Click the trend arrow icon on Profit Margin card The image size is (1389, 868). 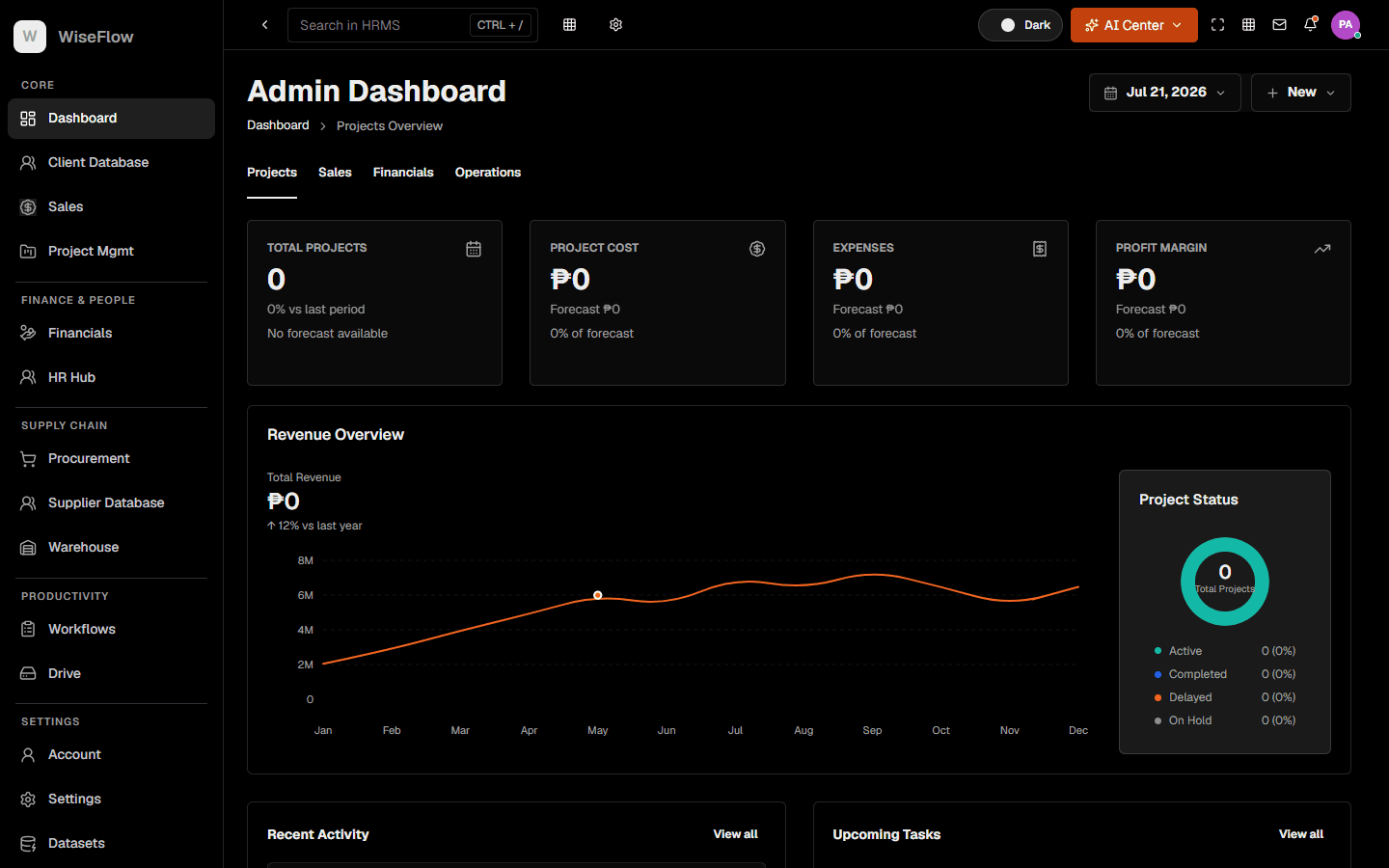(1322, 249)
